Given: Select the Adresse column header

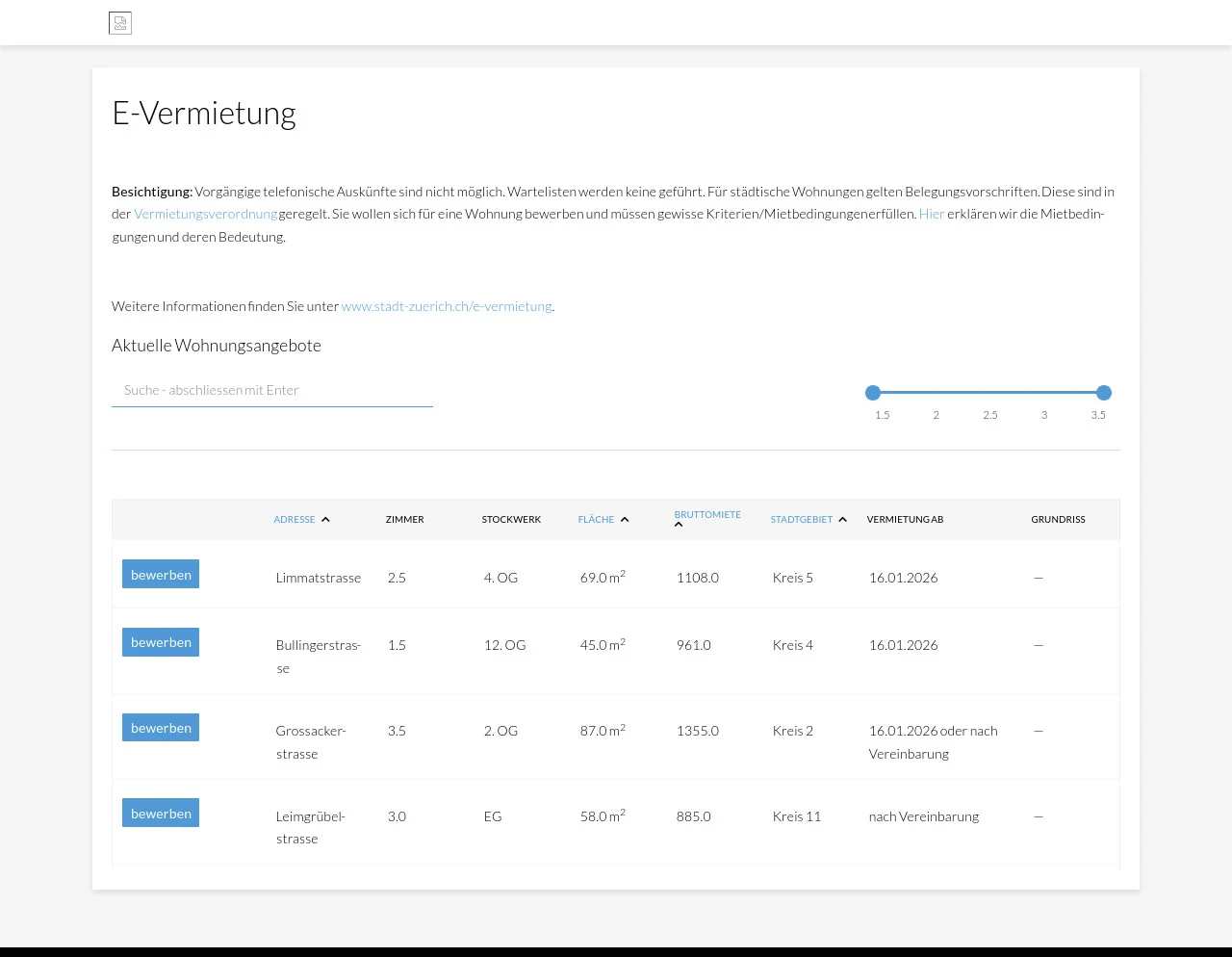Looking at the screenshot, I should click(295, 520).
